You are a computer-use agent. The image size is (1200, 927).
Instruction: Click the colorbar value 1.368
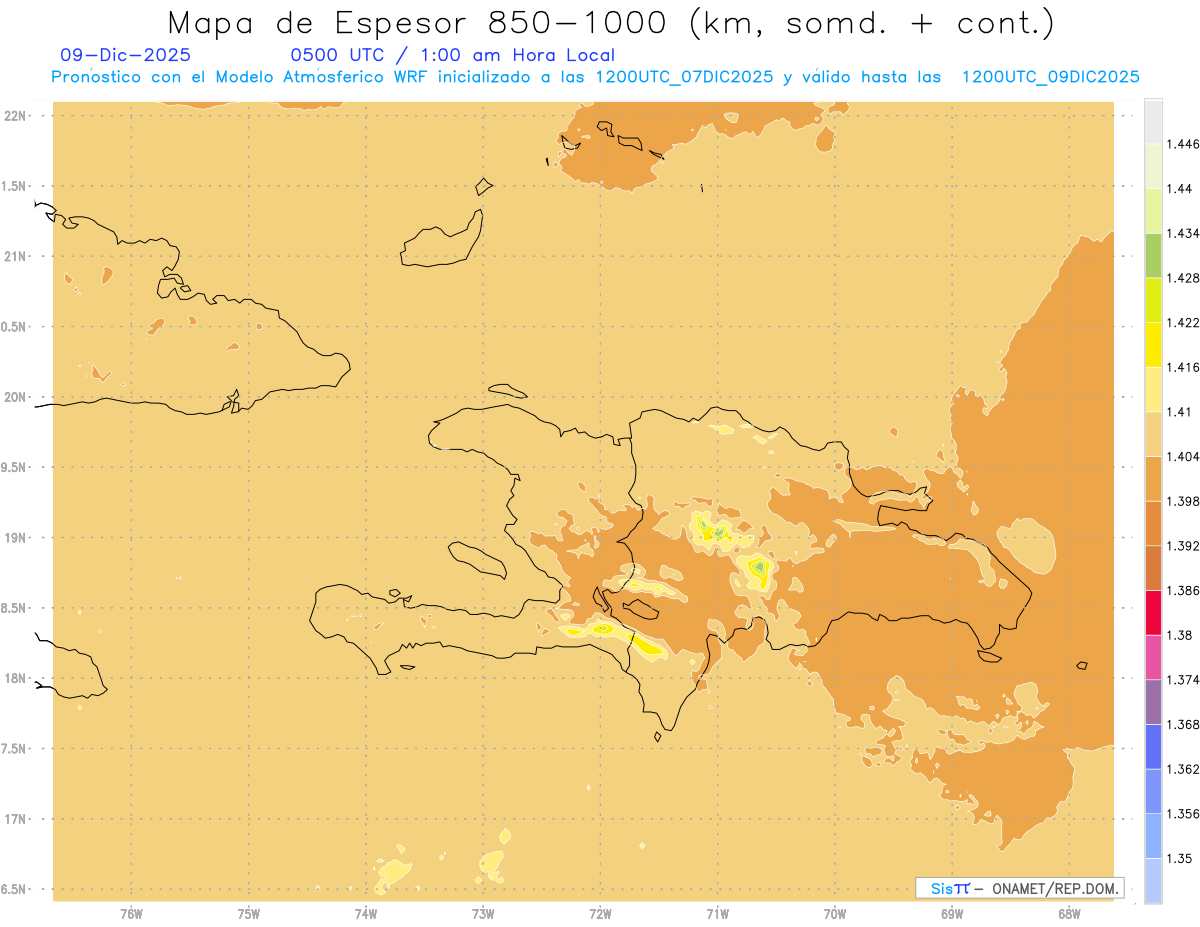1183,724
